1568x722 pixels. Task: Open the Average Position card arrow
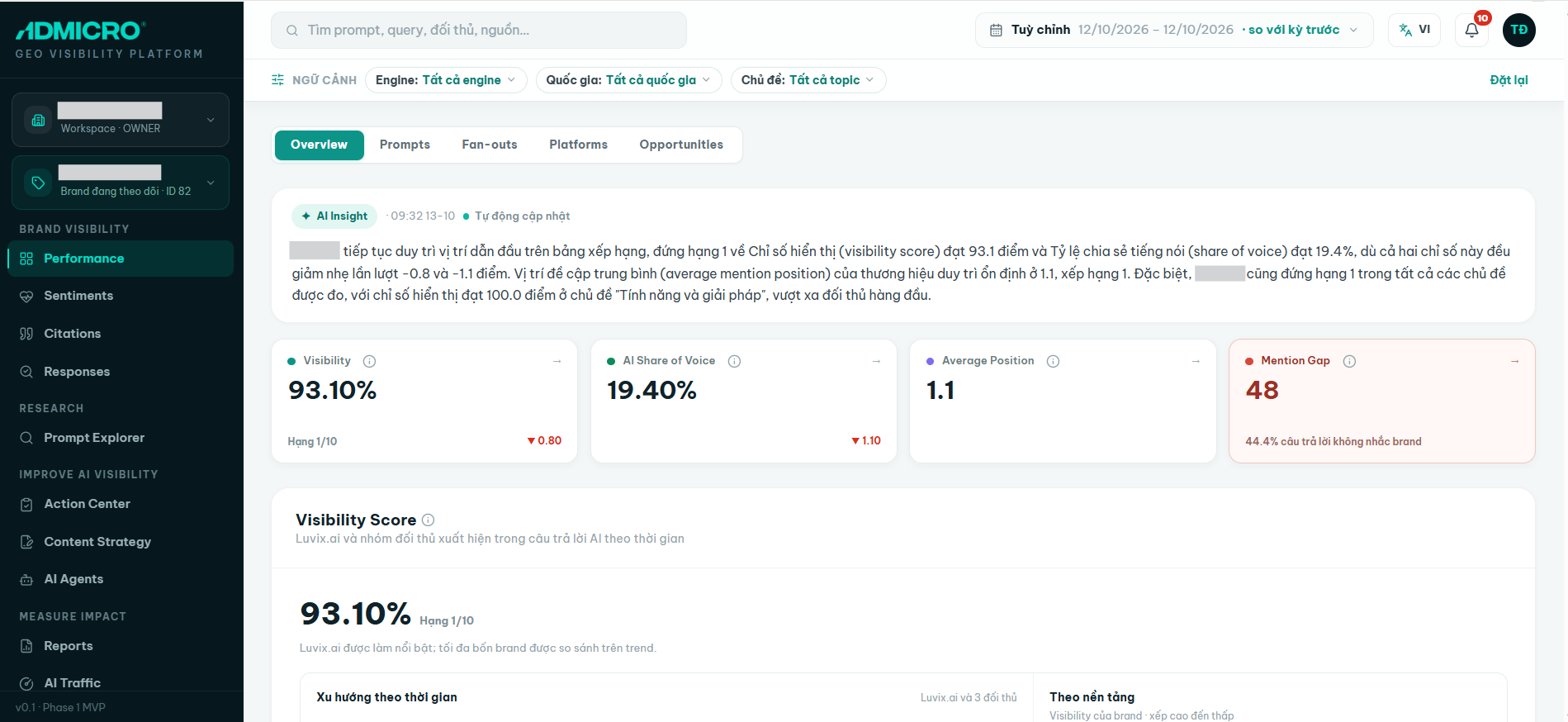(x=1196, y=361)
